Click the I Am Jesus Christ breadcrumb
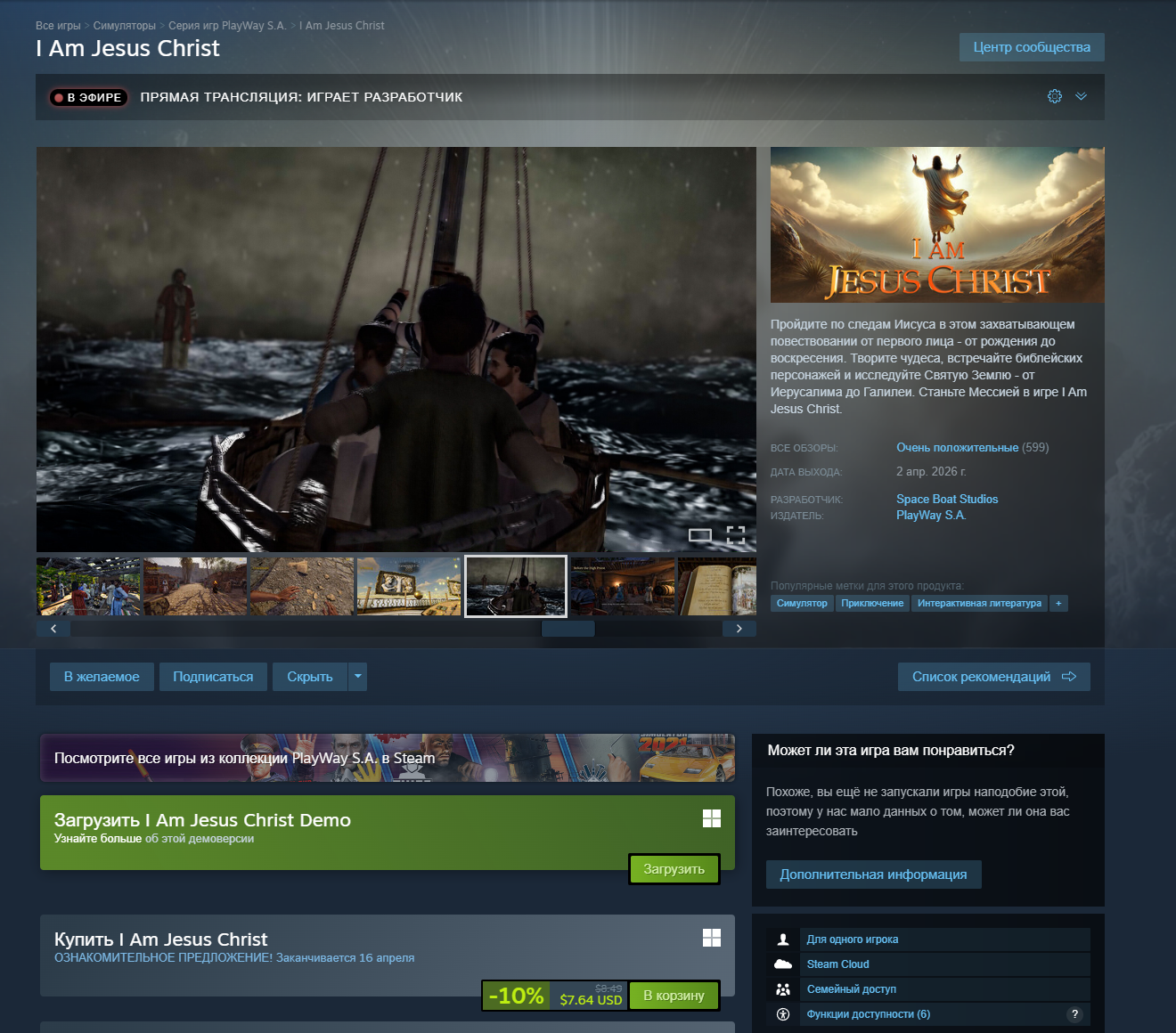Viewport: 1176px width, 1033px height. (342, 26)
